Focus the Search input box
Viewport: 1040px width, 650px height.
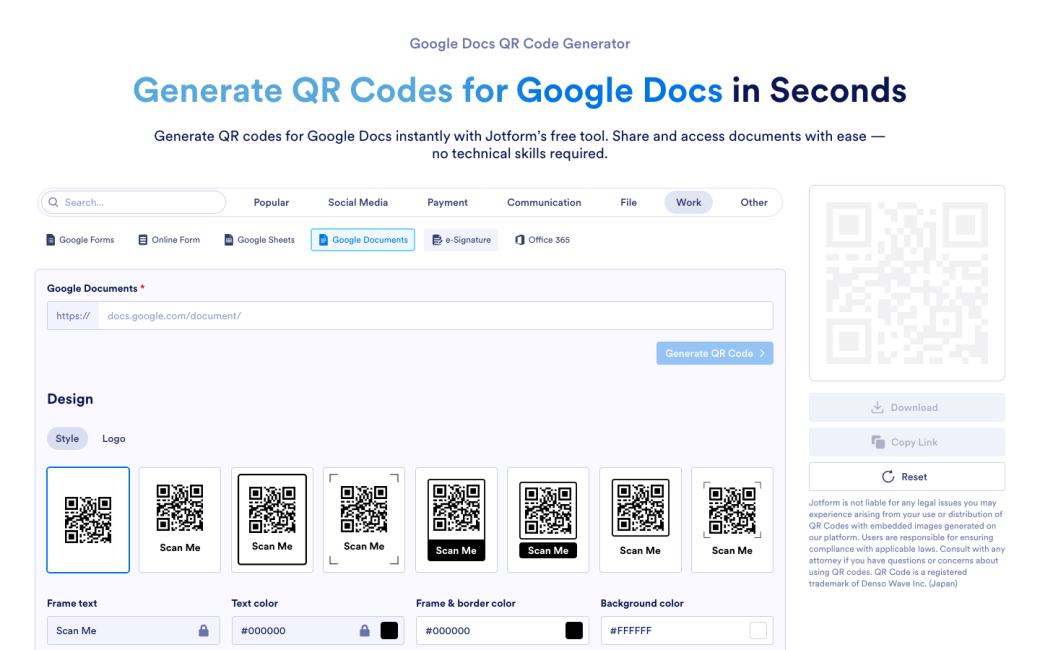point(133,202)
